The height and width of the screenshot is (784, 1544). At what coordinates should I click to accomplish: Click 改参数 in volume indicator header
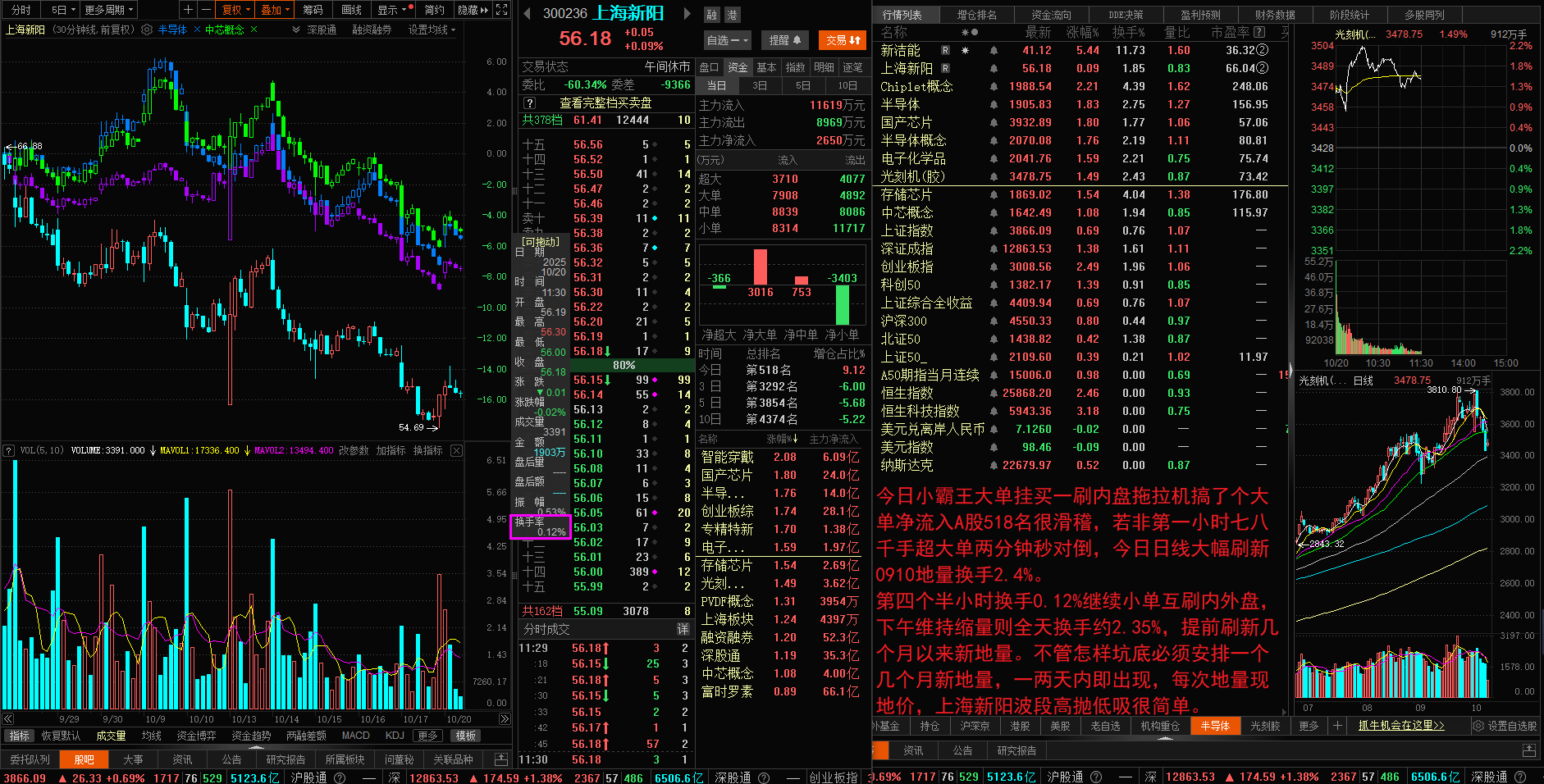pos(354,450)
